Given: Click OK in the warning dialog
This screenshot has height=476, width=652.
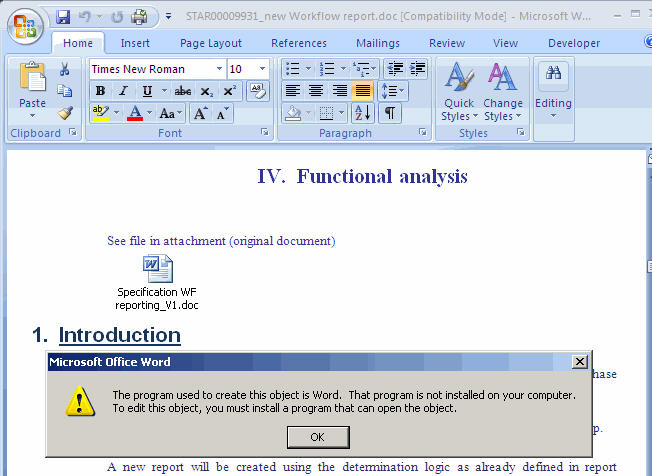Looking at the screenshot, I should [x=318, y=437].
